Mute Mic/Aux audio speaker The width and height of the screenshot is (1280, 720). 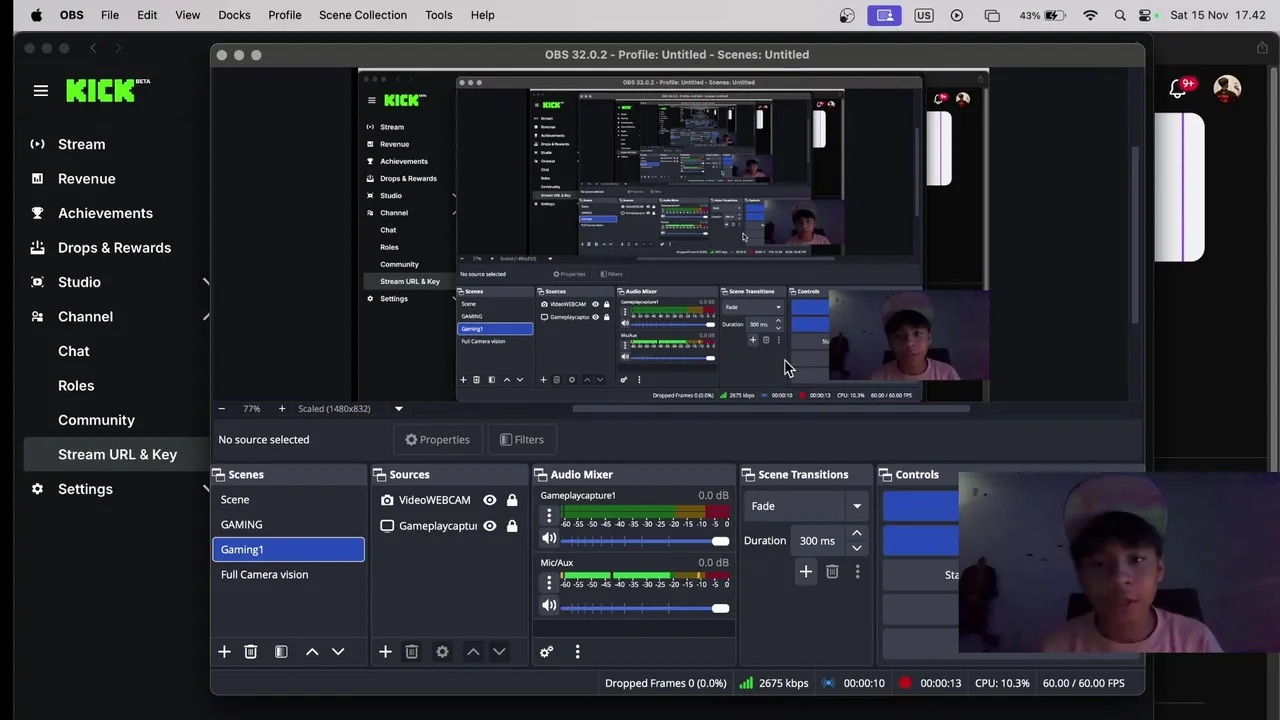point(549,606)
